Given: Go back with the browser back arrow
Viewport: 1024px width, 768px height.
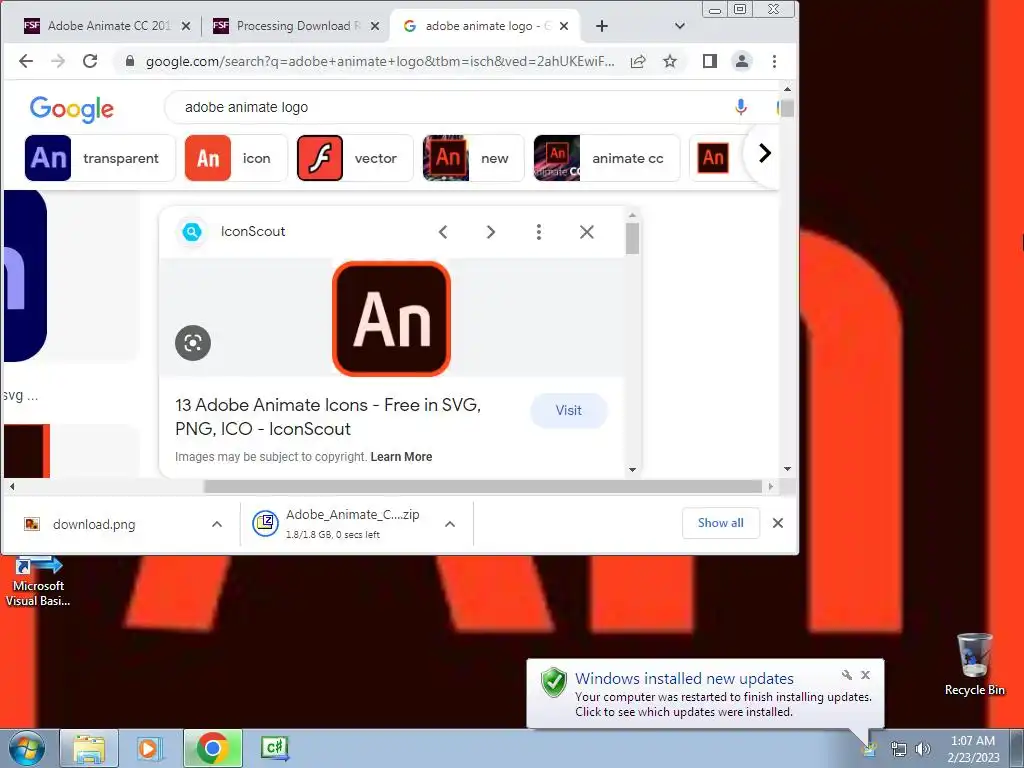Looking at the screenshot, I should tap(25, 61).
